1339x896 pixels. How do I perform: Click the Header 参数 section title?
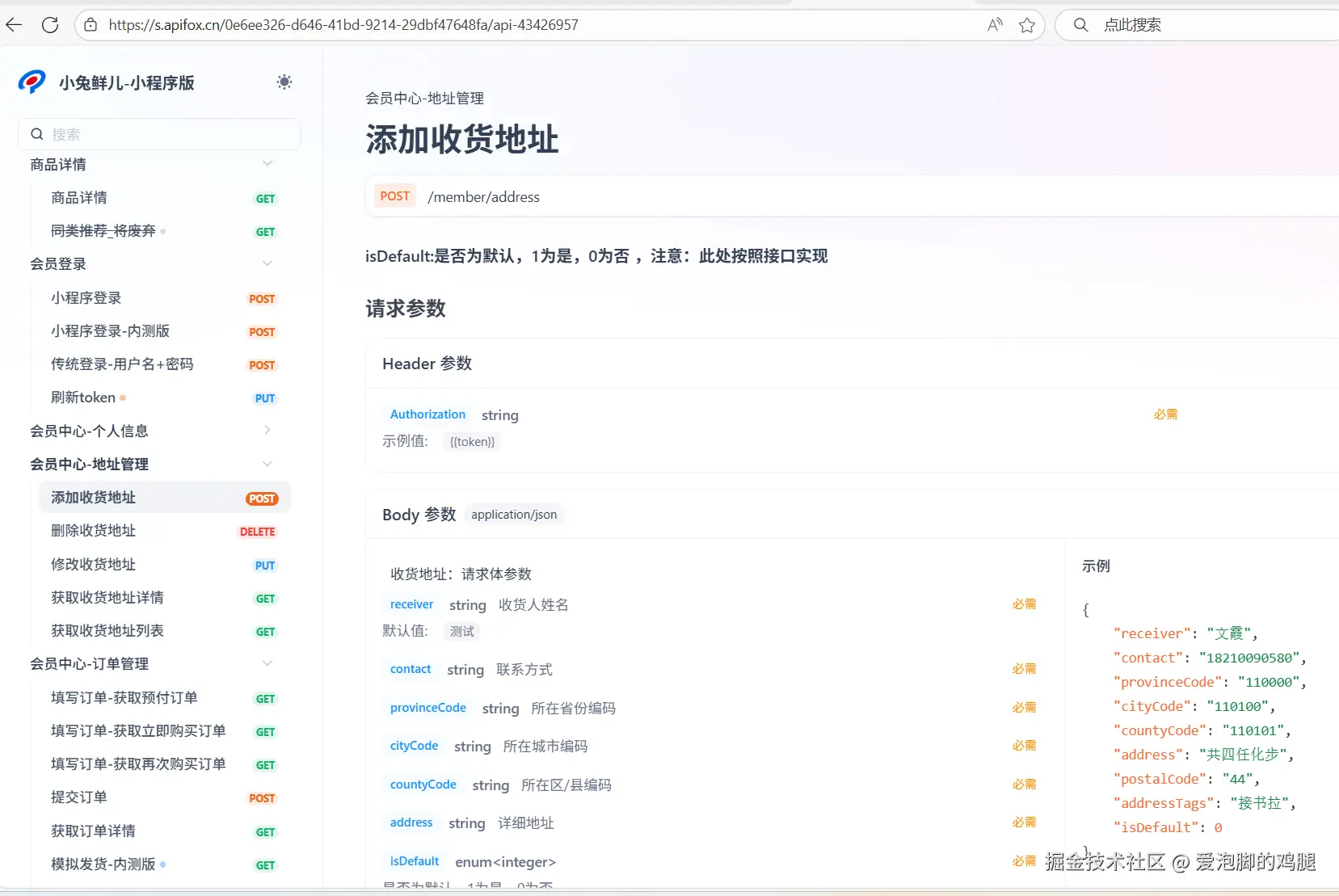427,364
